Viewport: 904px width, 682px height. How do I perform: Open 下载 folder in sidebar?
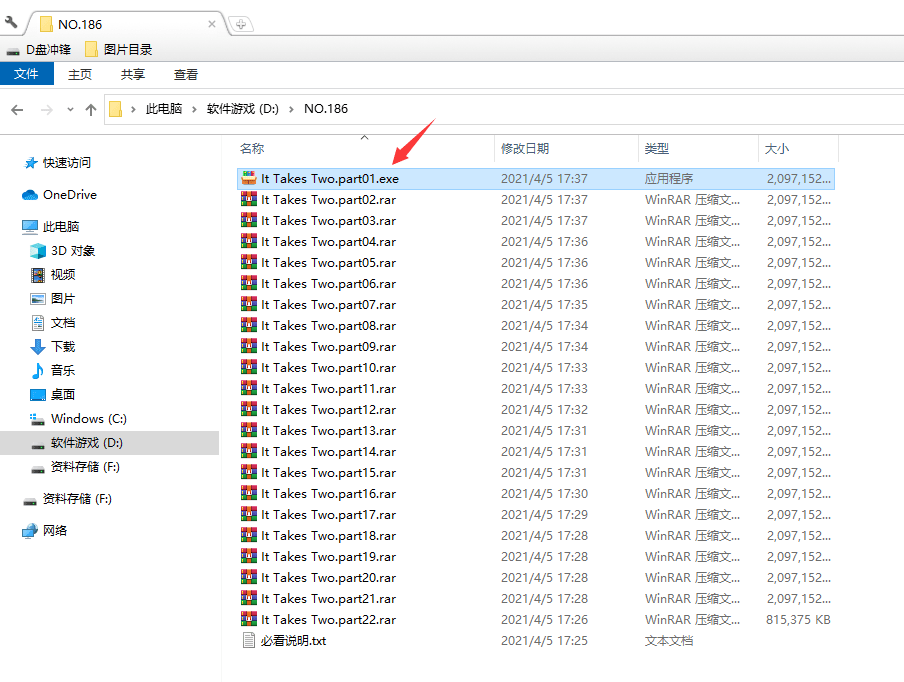coord(63,346)
